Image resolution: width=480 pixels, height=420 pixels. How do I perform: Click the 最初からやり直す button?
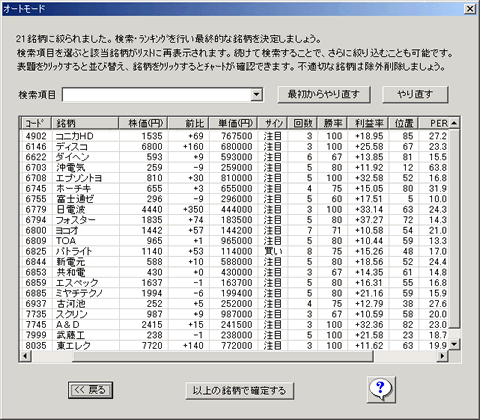324,94
